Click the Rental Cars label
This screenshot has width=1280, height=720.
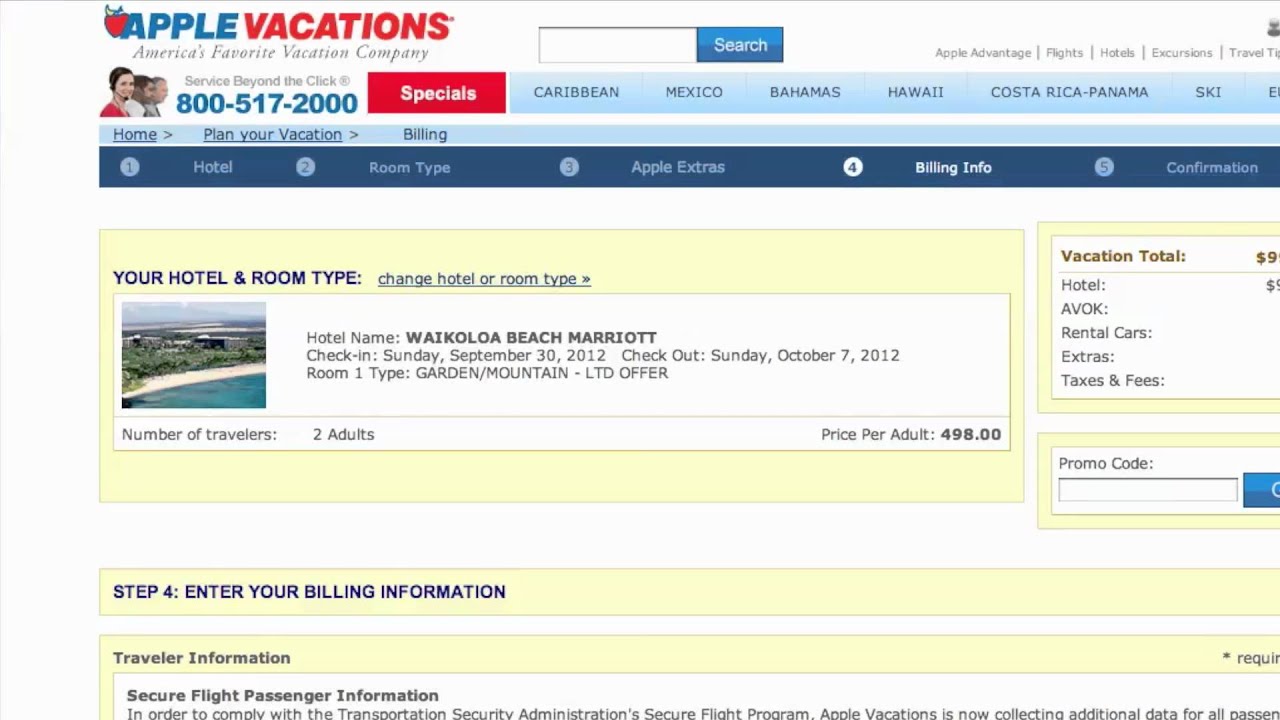point(1106,332)
